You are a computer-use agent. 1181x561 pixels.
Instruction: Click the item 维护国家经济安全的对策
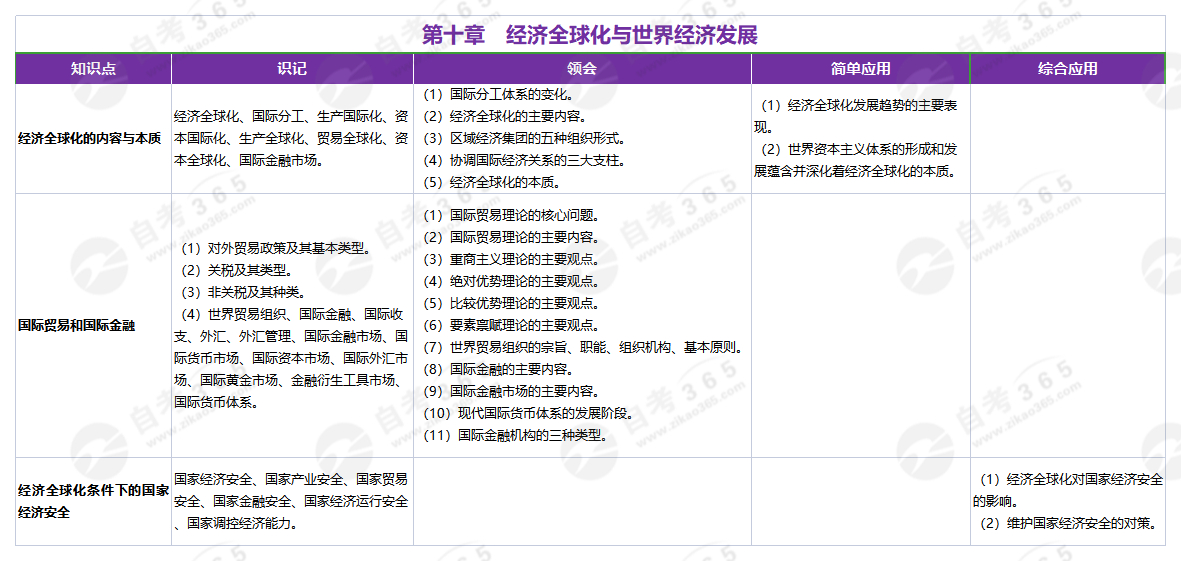click(1070, 523)
